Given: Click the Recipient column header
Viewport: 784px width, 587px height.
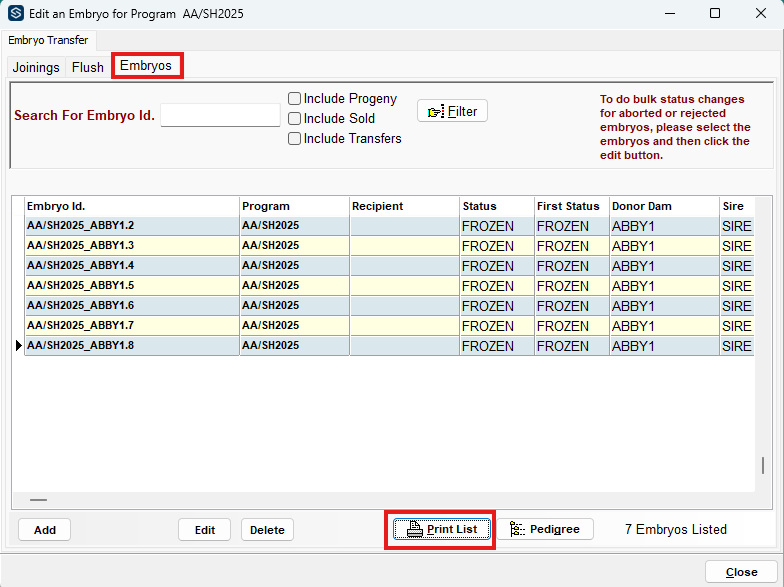Looking at the screenshot, I should [x=404, y=206].
